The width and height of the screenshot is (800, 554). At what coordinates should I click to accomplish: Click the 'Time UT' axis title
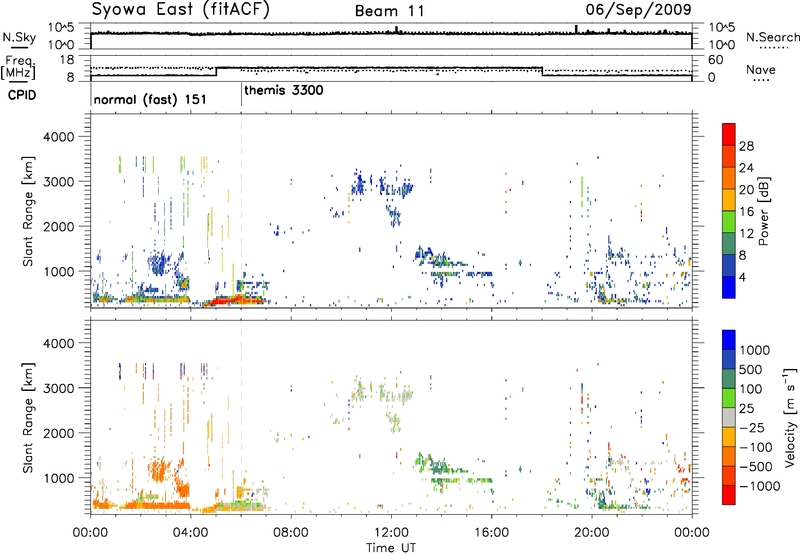pyautogui.click(x=391, y=547)
